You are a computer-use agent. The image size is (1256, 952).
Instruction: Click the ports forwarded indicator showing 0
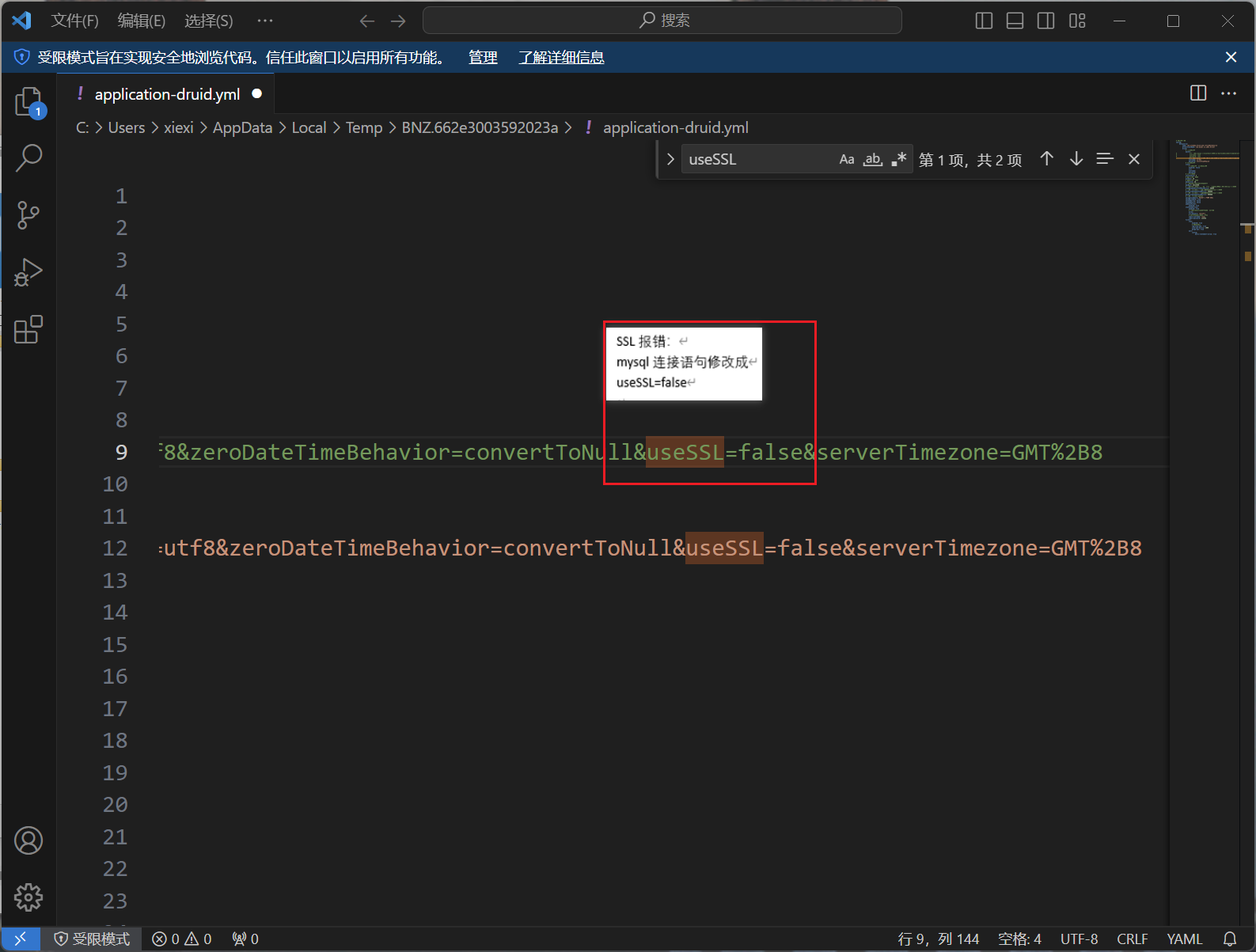click(x=245, y=939)
